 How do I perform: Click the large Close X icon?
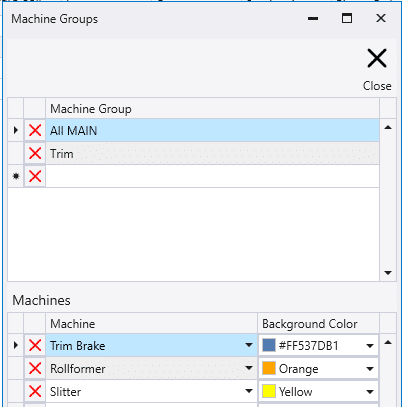[377, 58]
